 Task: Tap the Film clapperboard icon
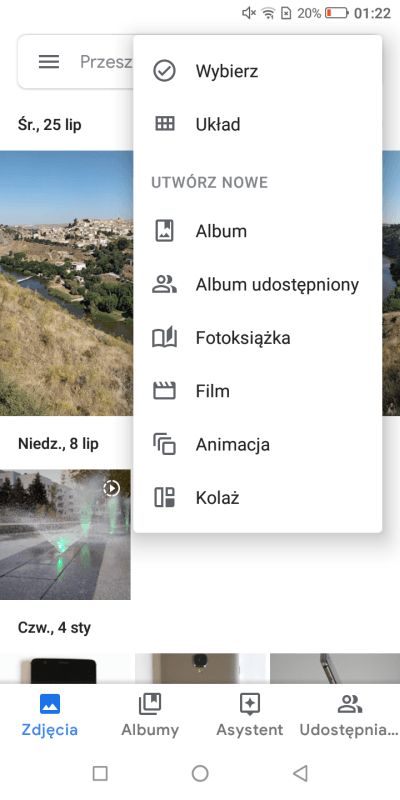click(x=164, y=391)
